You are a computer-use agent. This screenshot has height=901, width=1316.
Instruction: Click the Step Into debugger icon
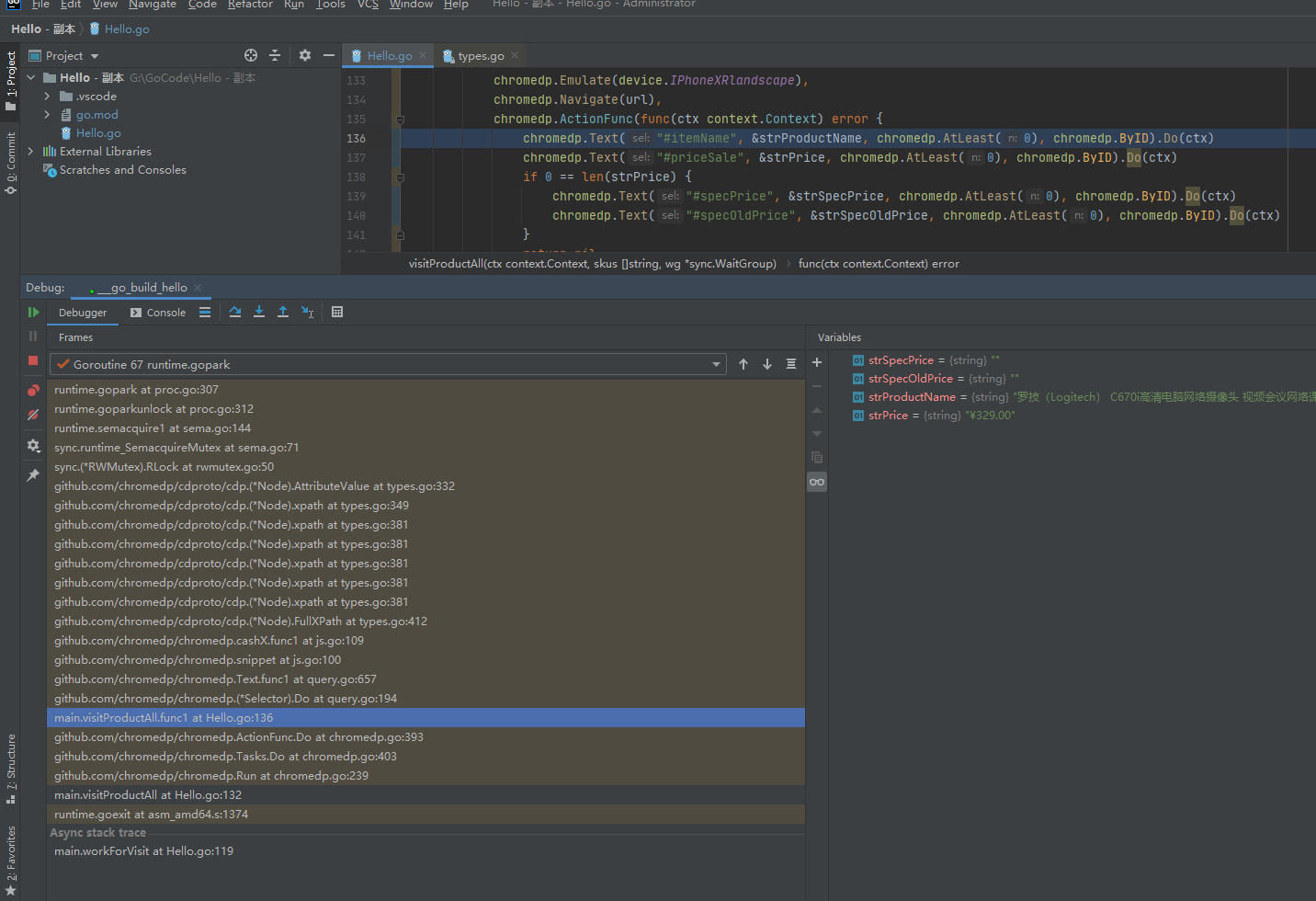coord(259,313)
